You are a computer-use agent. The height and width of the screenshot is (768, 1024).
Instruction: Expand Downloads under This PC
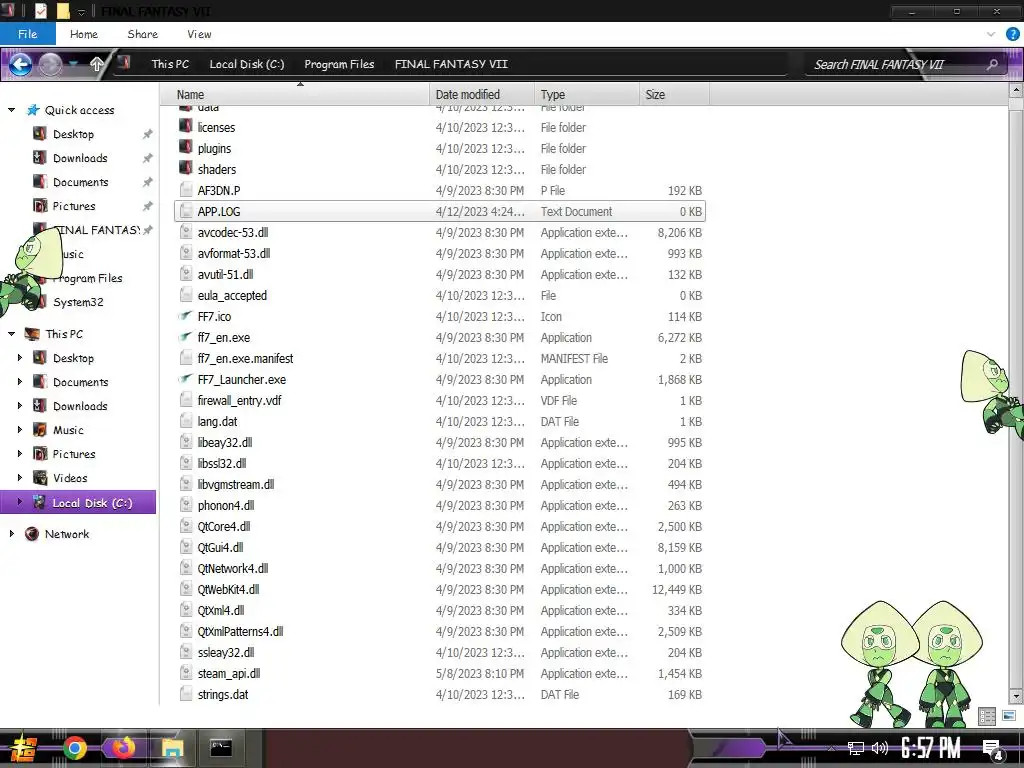20,406
